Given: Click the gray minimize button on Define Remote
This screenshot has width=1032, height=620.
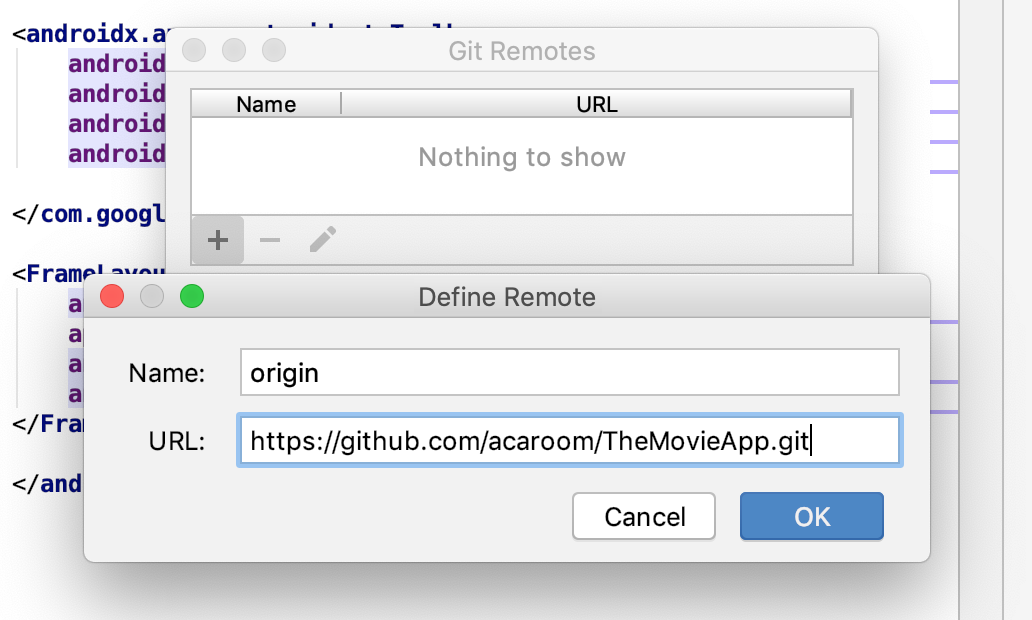Looking at the screenshot, I should (151, 297).
